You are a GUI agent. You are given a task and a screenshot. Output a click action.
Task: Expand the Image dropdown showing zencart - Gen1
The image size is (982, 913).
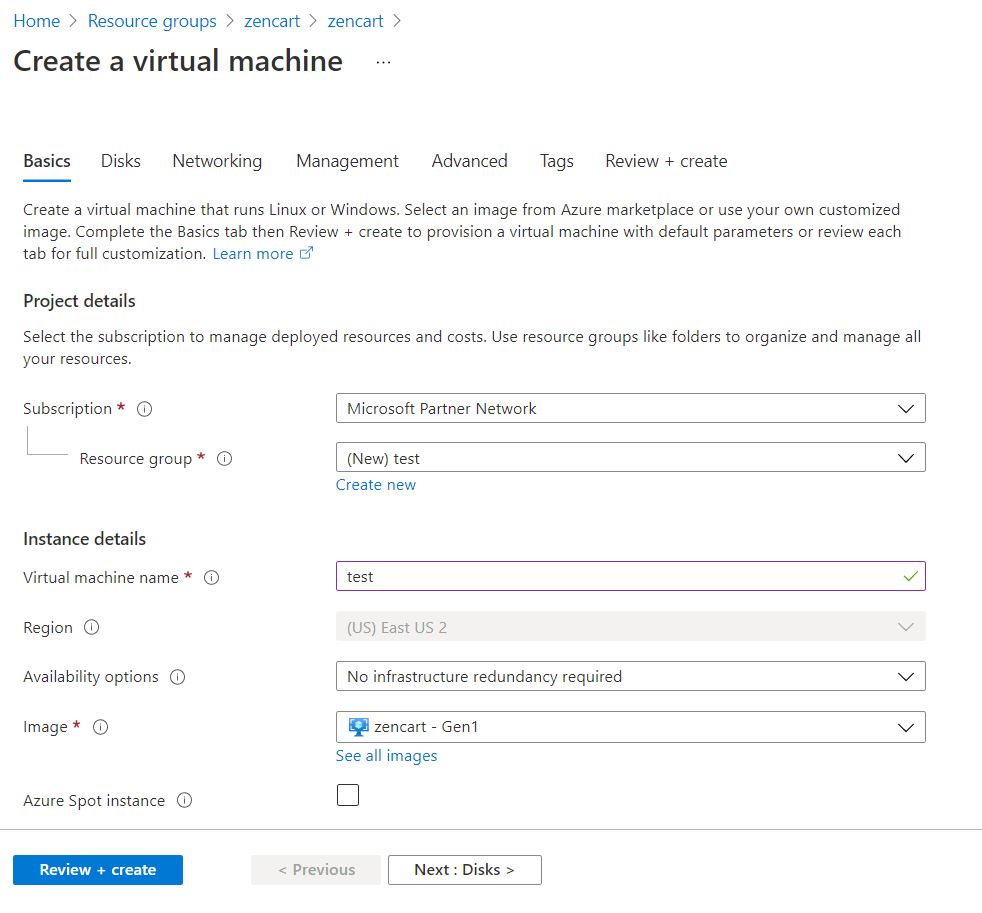630,727
